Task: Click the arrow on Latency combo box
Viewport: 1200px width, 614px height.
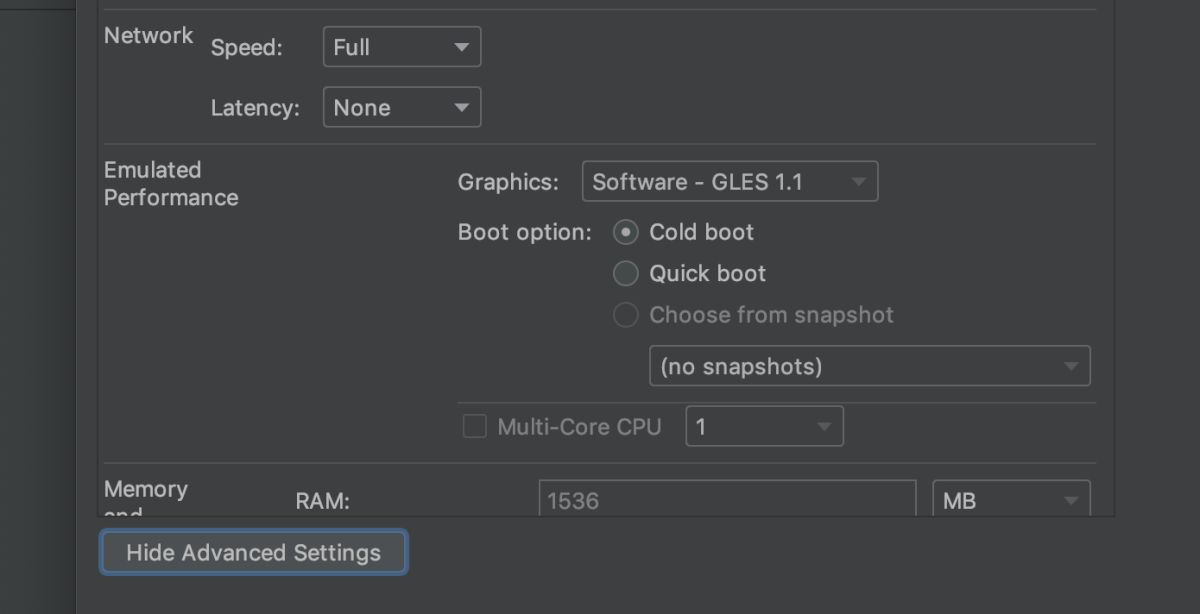Action: pos(461,108)
